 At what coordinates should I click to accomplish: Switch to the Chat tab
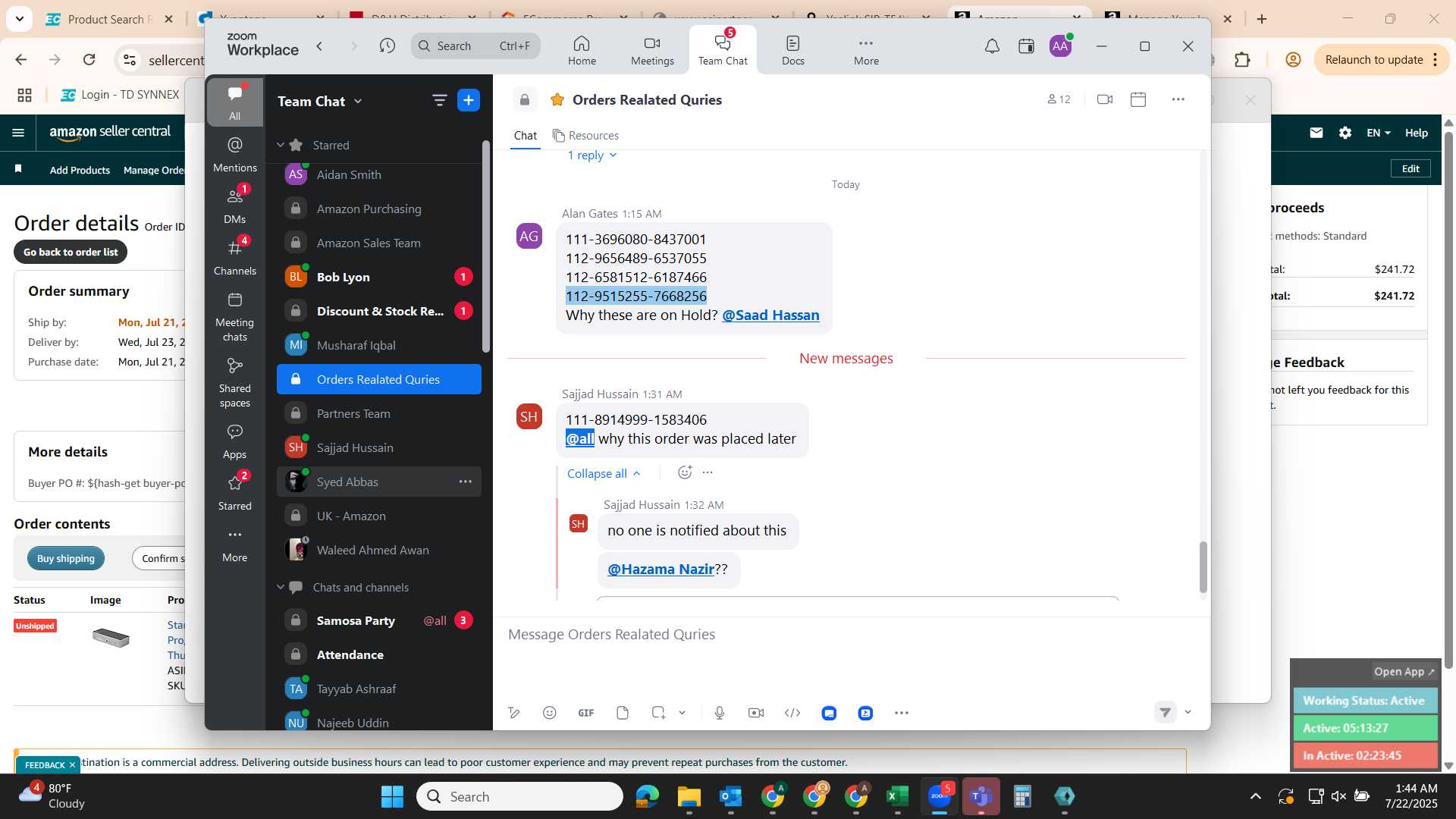tap(525, 135)
